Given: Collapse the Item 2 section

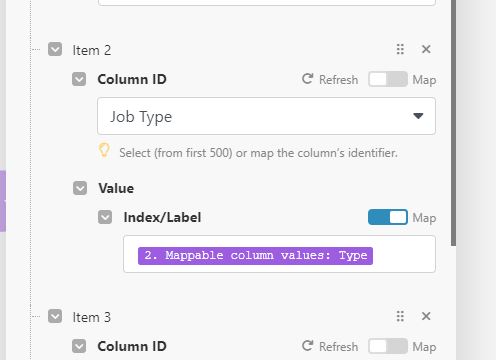Looking at the screenshot, I should pyautogui.click(x=55, y=49).
